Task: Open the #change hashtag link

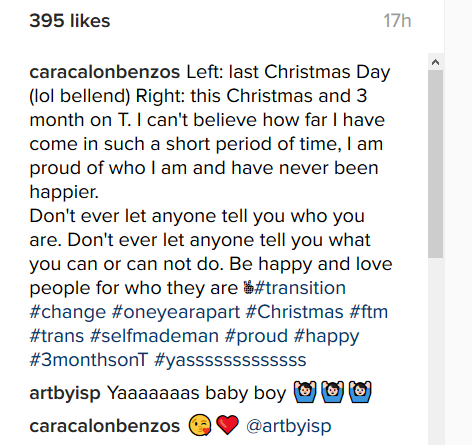Action: [x=68, y=312]
